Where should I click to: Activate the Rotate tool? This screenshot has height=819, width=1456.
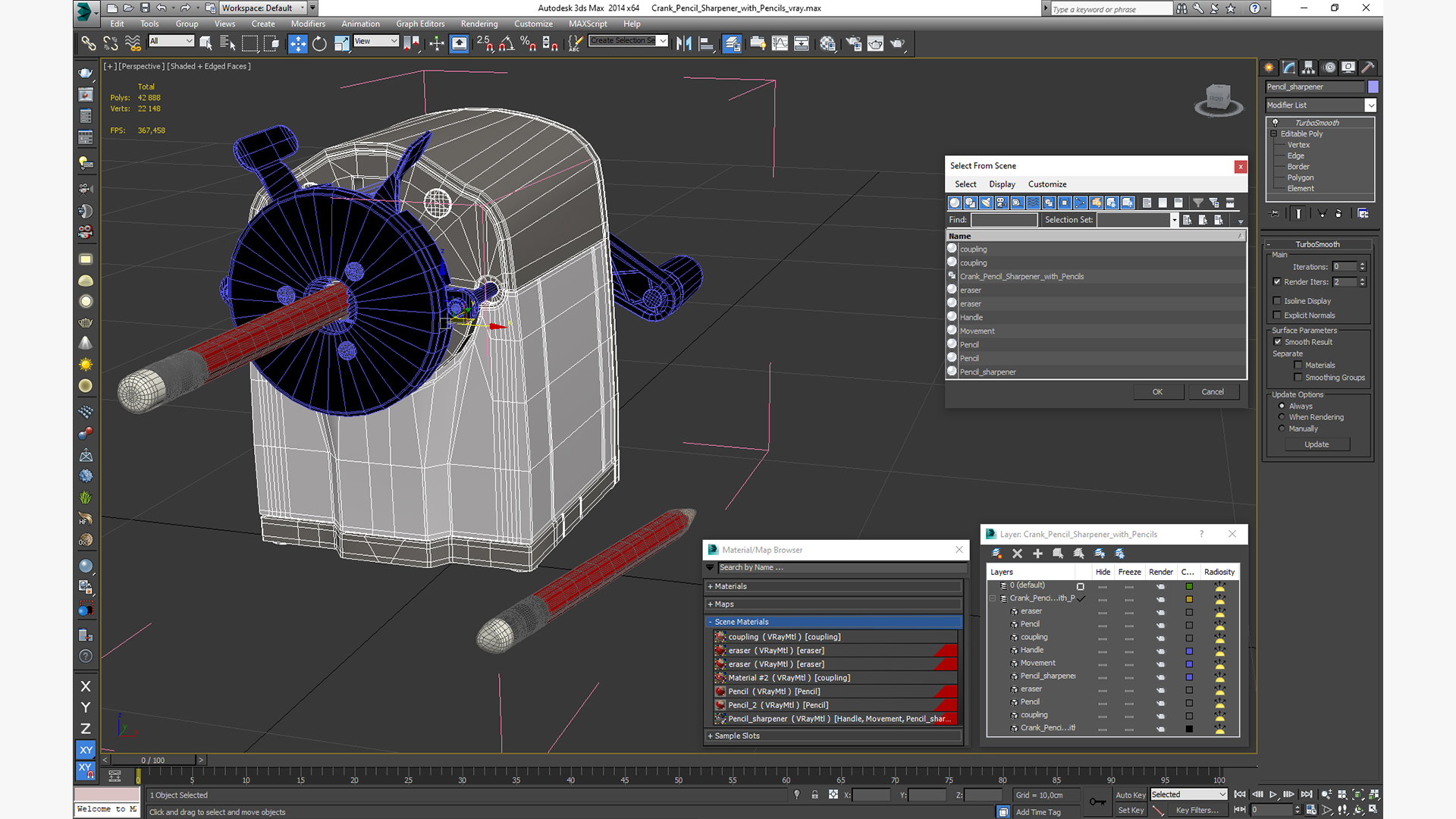click(x=319, y=44)
